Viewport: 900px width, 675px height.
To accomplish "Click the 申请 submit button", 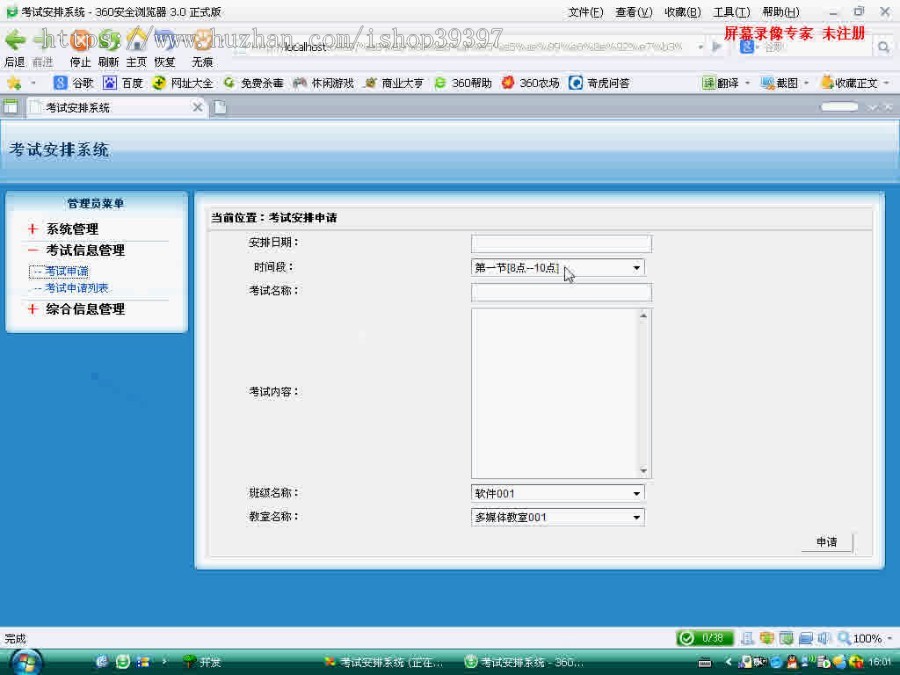I will coord(827,542).
